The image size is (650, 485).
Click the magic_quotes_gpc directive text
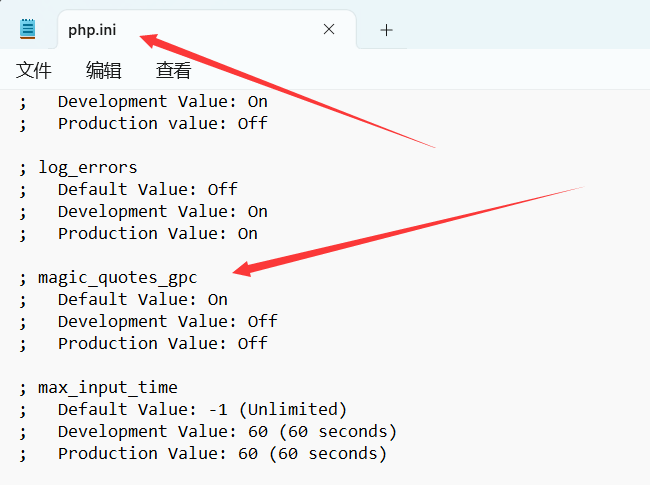click(118, 277)
